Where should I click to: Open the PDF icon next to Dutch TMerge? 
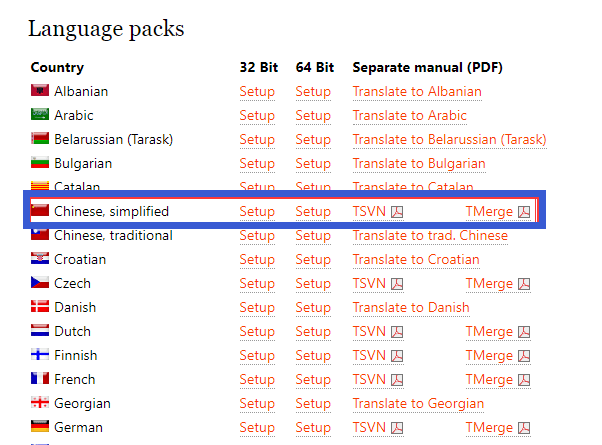click(x=524, y=332)
